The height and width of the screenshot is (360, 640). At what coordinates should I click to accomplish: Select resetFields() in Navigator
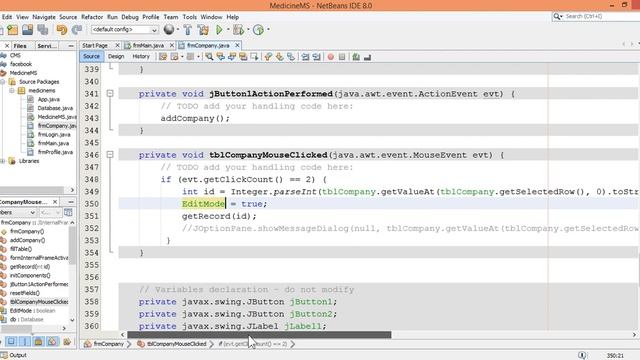click(25, 293)
